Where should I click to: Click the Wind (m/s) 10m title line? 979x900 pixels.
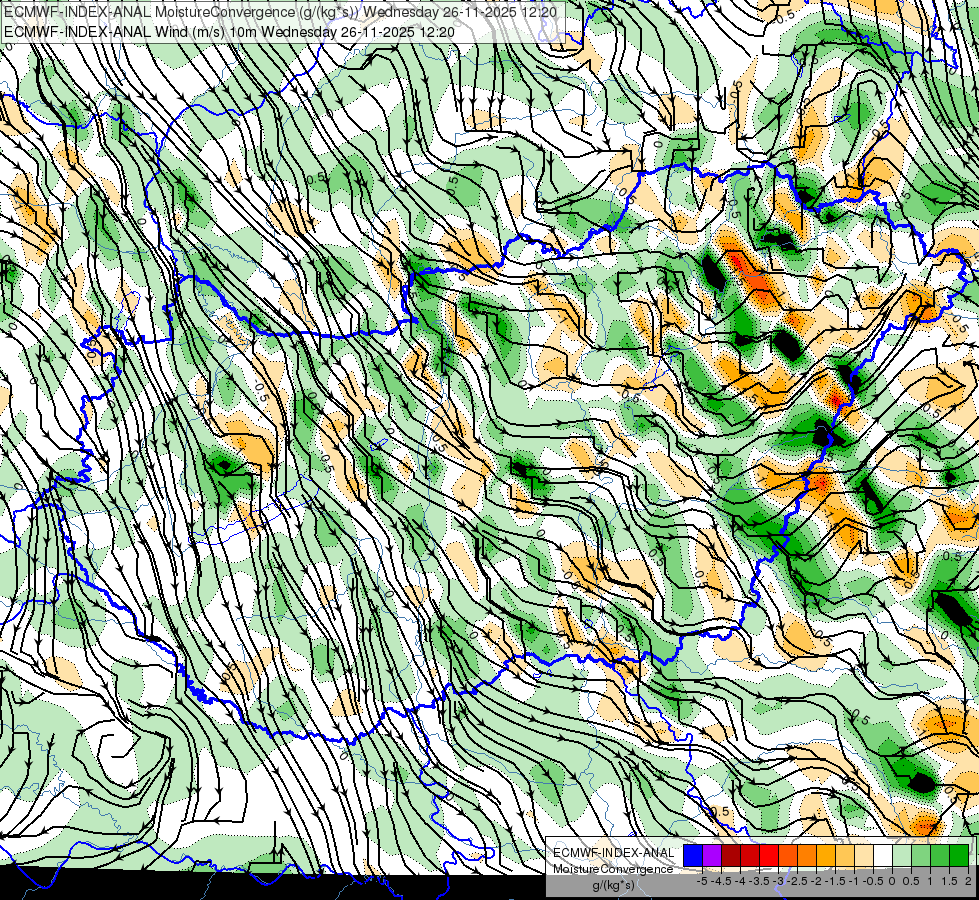pos(229,32)
